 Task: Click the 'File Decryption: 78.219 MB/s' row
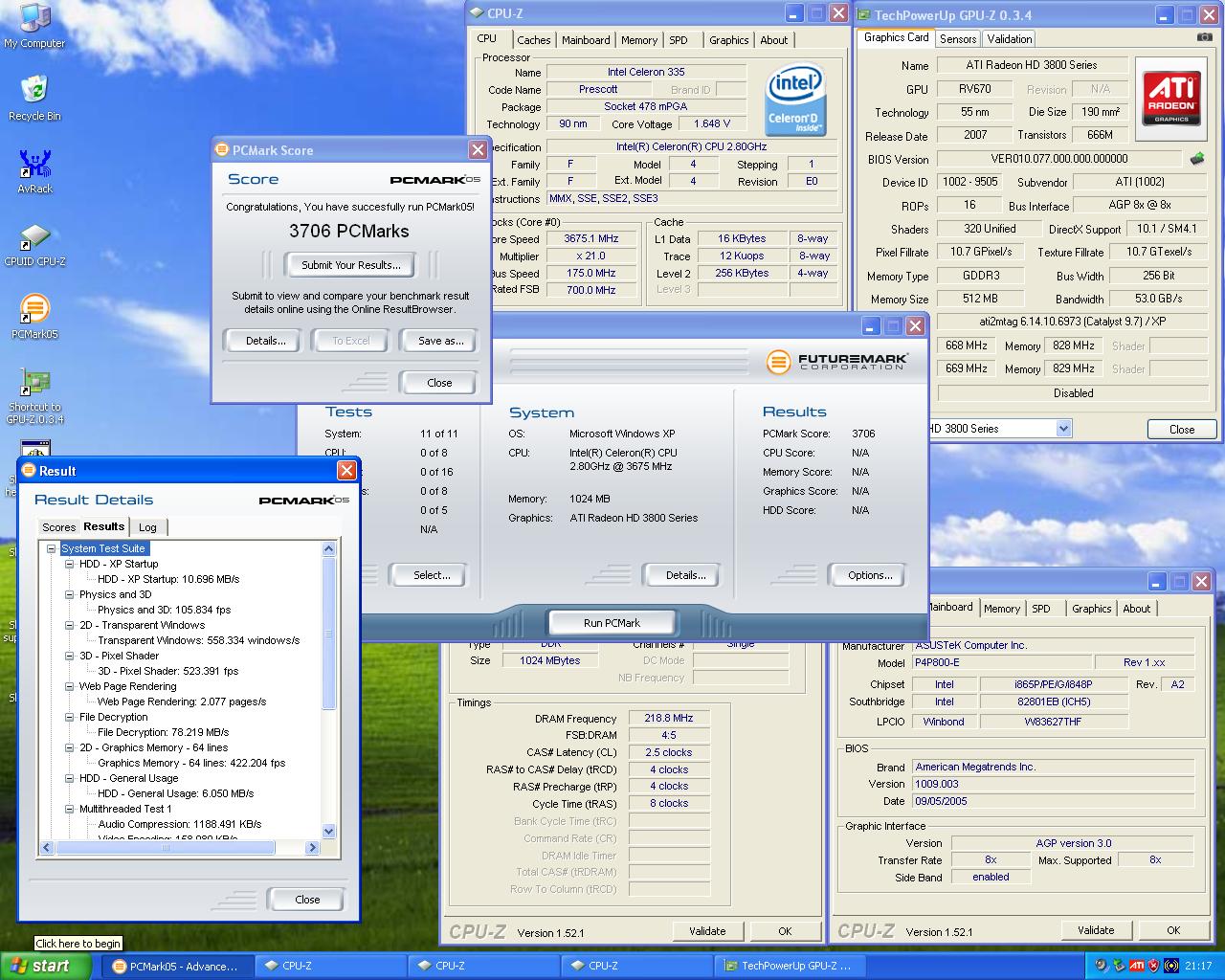click(x=163, y=732)
